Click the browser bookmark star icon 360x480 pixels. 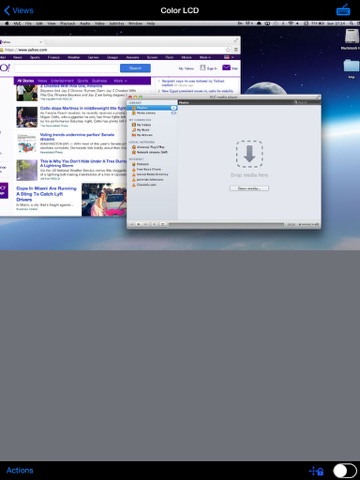pos(228,50)
